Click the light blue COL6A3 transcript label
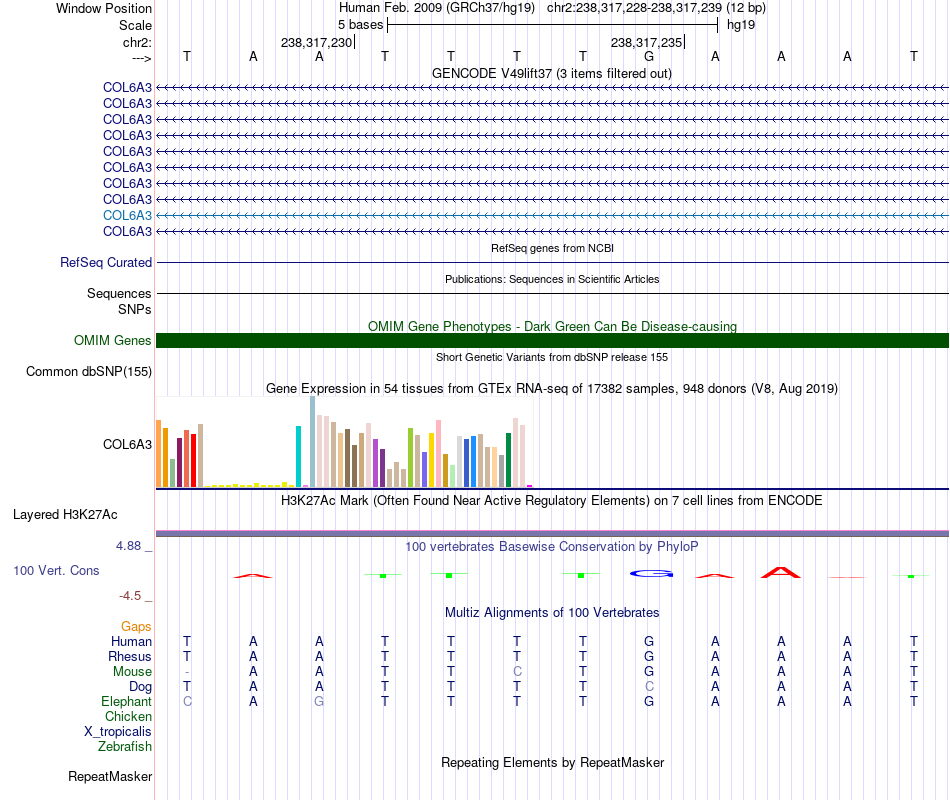Image resolution: width=950 pixels, height=800 pixels. 127,215
